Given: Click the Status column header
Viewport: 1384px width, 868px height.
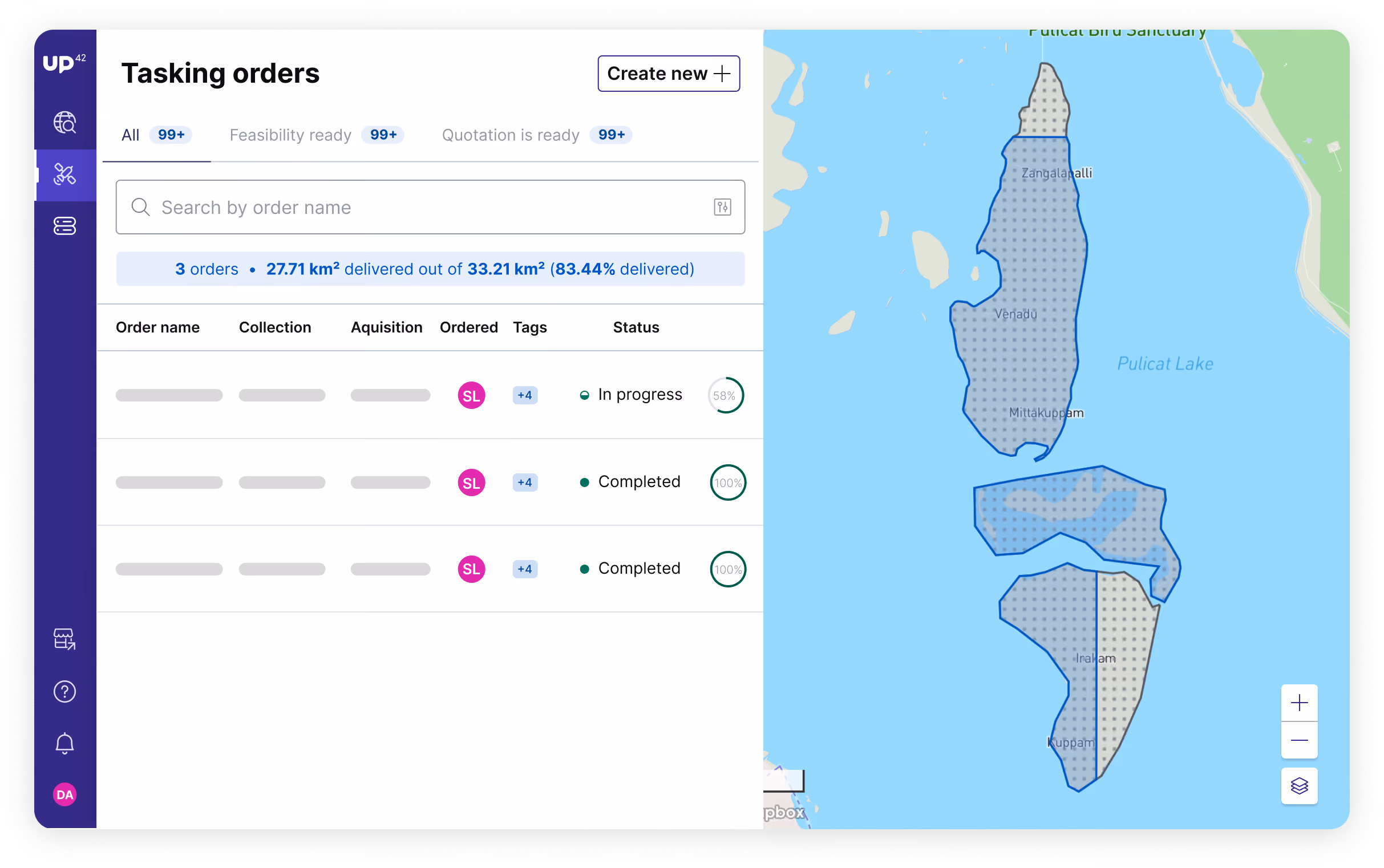Looking at the screenshot, I should tap(636, 327).
